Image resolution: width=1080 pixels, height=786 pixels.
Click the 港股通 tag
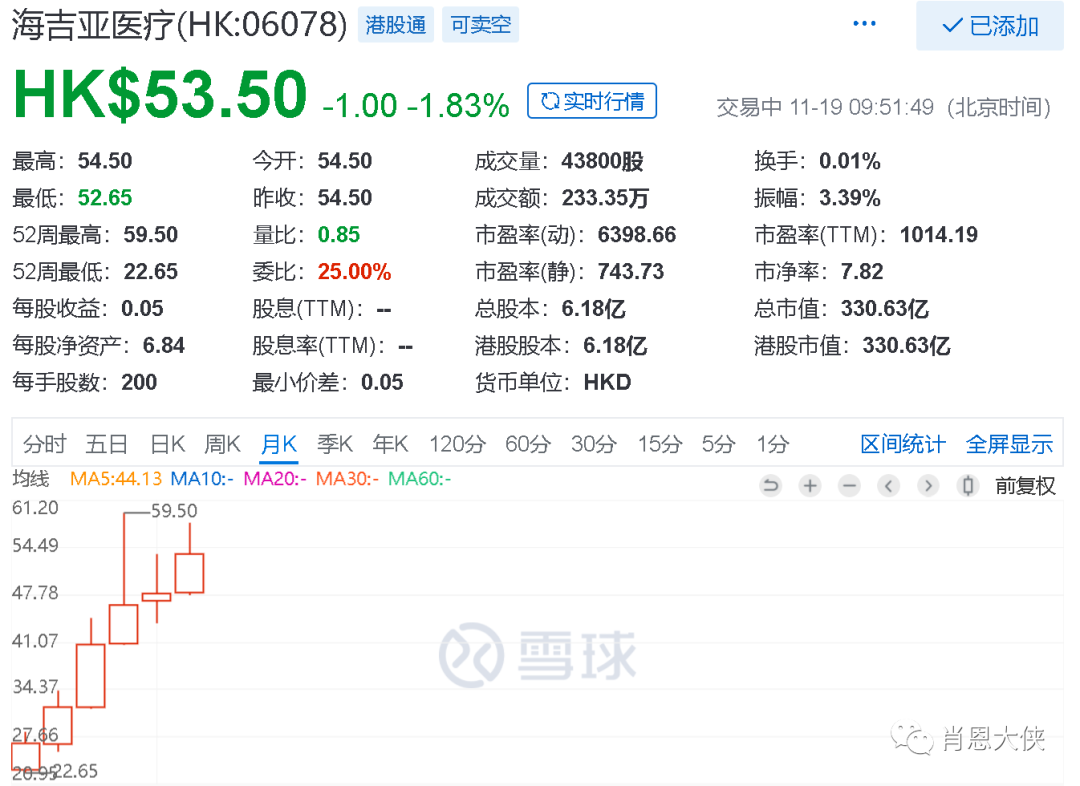pos(395,25)
